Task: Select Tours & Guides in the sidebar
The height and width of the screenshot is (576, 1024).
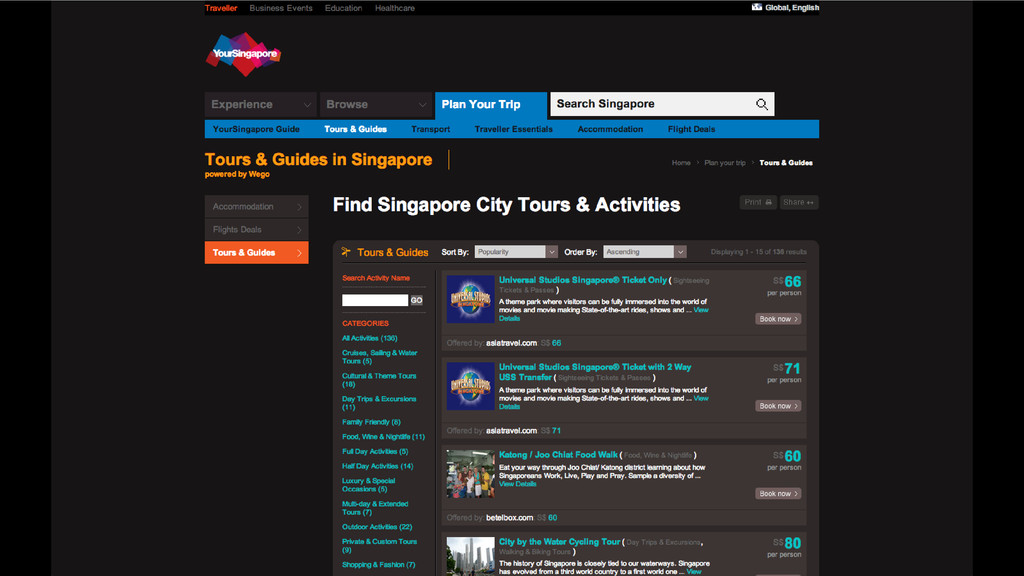Action: (257, 253)
